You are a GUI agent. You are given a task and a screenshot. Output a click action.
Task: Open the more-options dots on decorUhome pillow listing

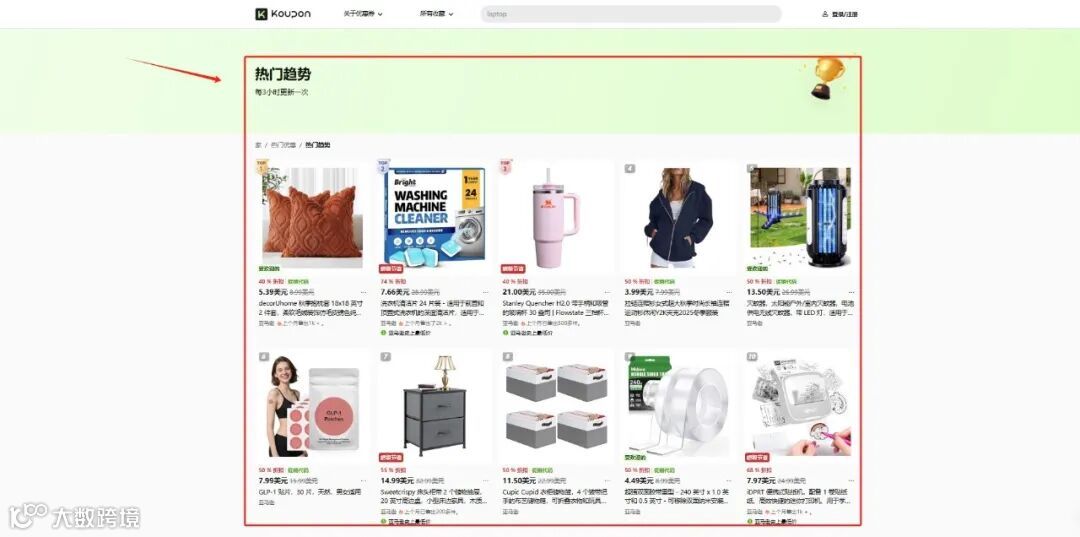point(364,293)
